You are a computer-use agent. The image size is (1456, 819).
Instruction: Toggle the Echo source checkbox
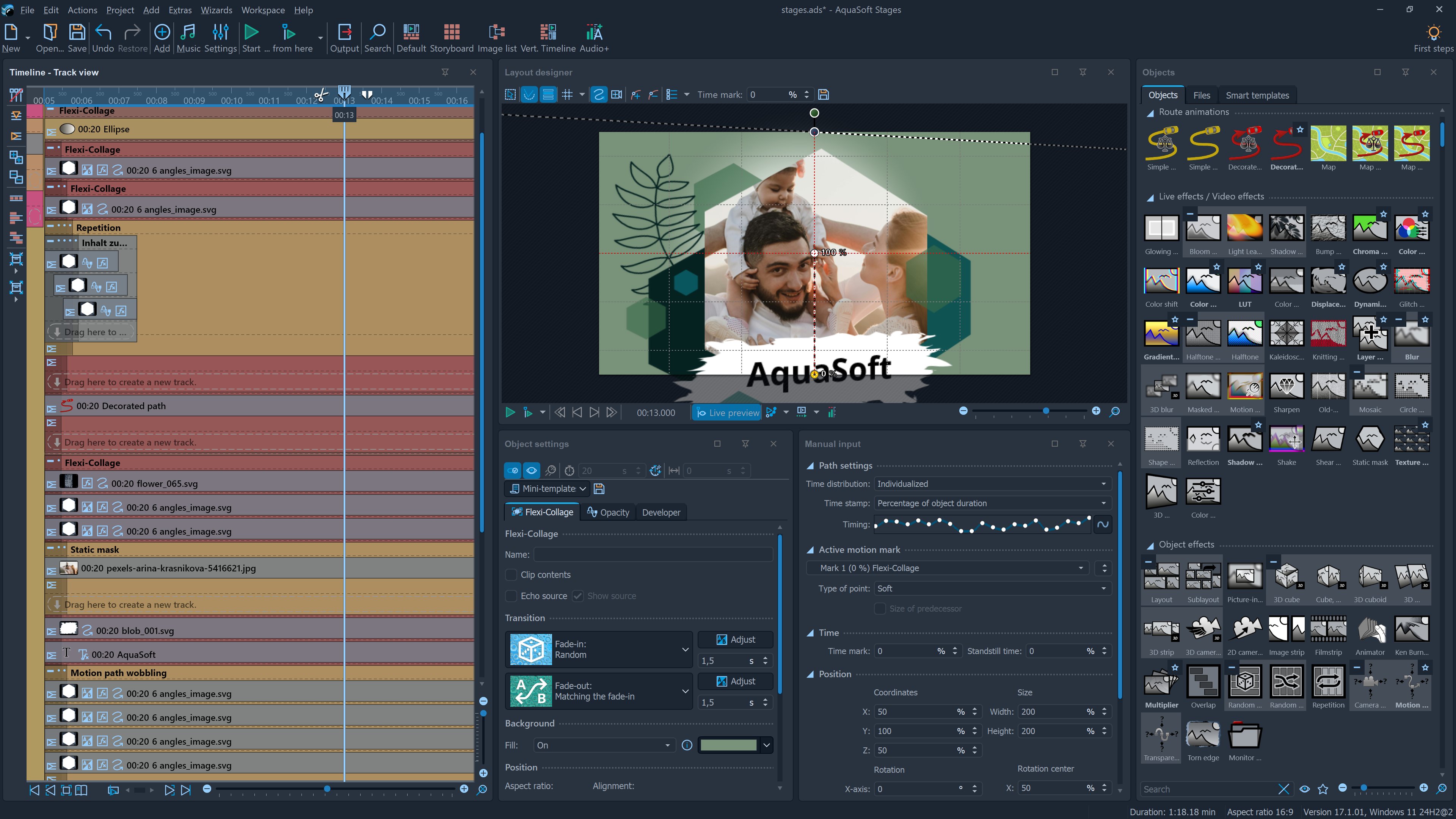click(511, 596)
